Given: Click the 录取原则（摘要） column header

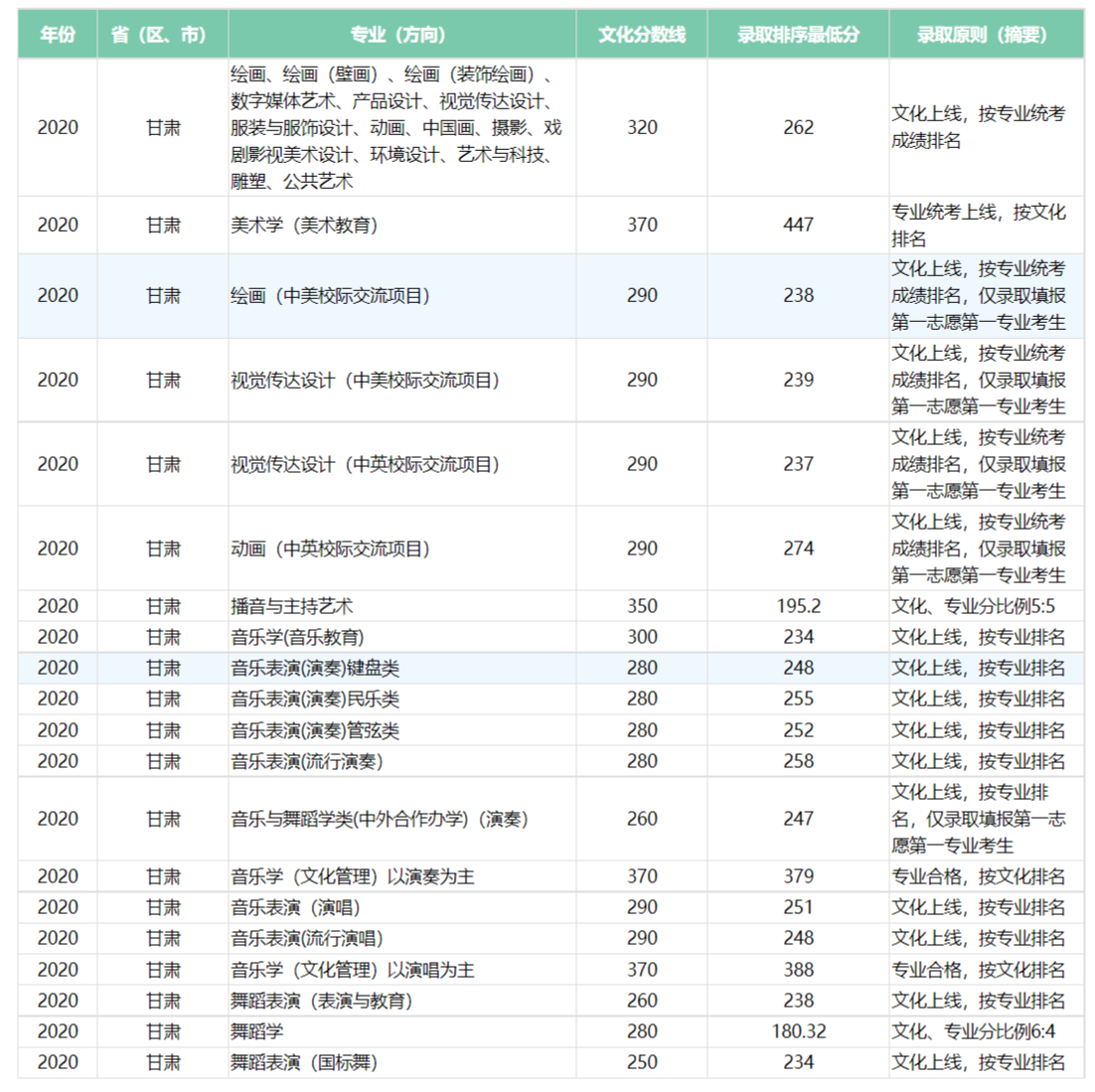Looking at the screenshot, I should (986, 34).
